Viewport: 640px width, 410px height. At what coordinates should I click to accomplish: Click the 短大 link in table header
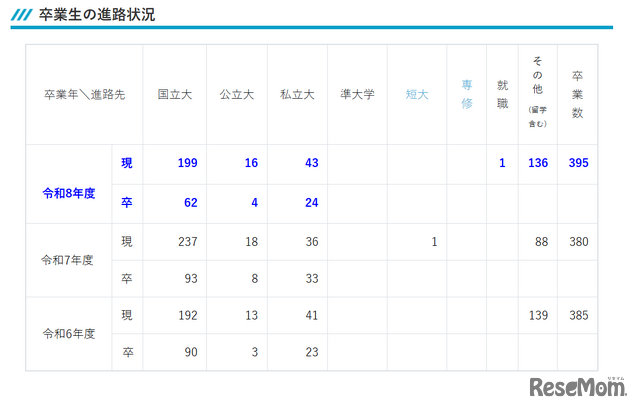(x=417, y=94)
